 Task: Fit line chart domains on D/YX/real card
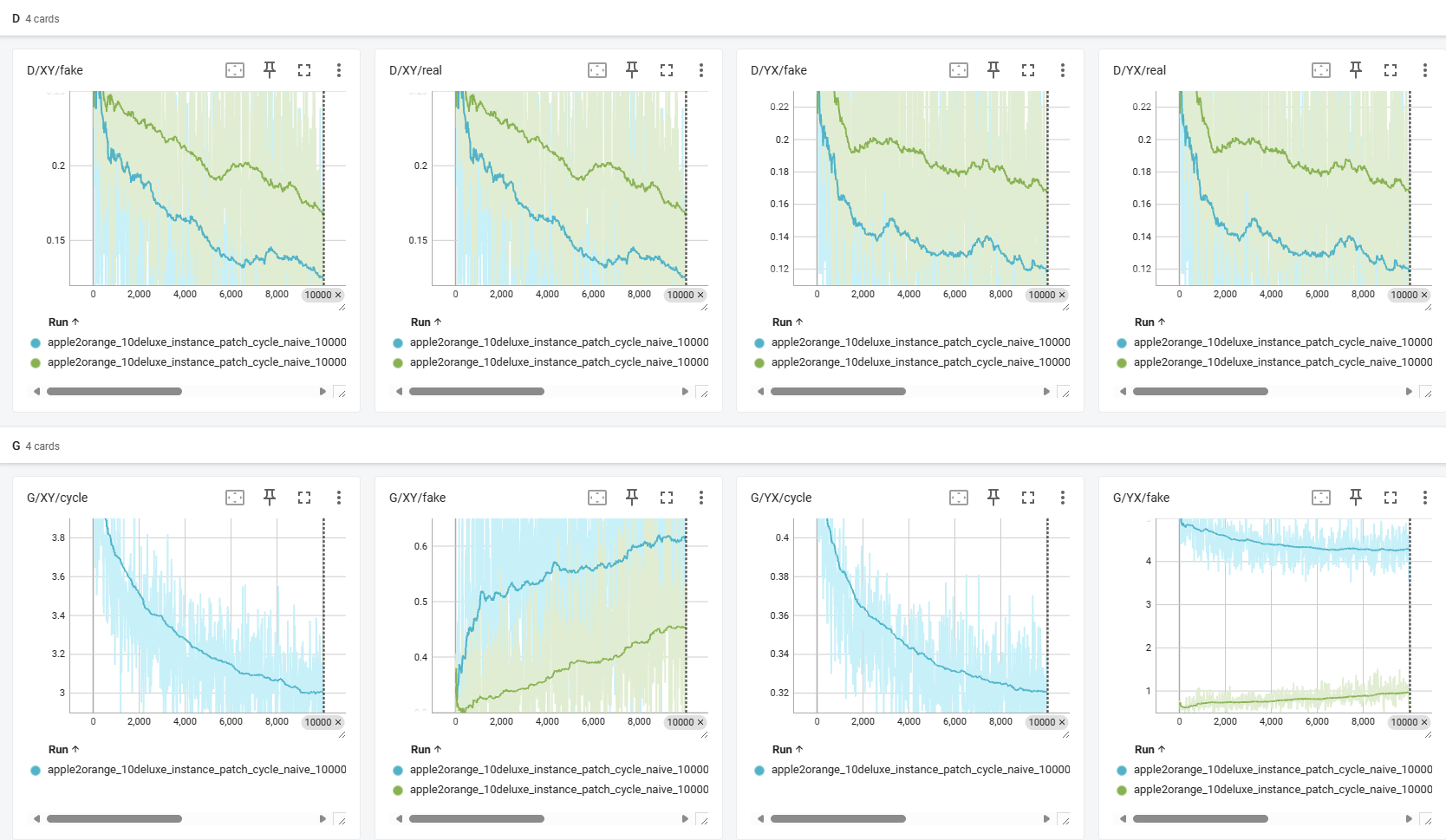coord(1321,70)
